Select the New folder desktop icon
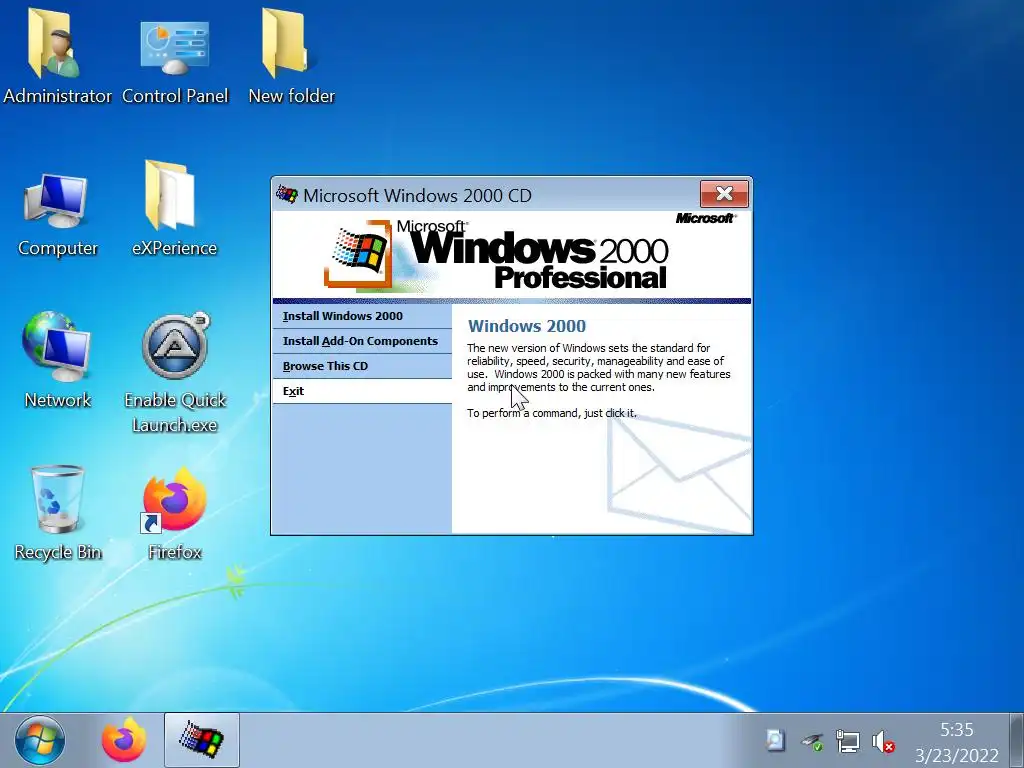Viewport: 1024px width, 768px height. point(291,56)
